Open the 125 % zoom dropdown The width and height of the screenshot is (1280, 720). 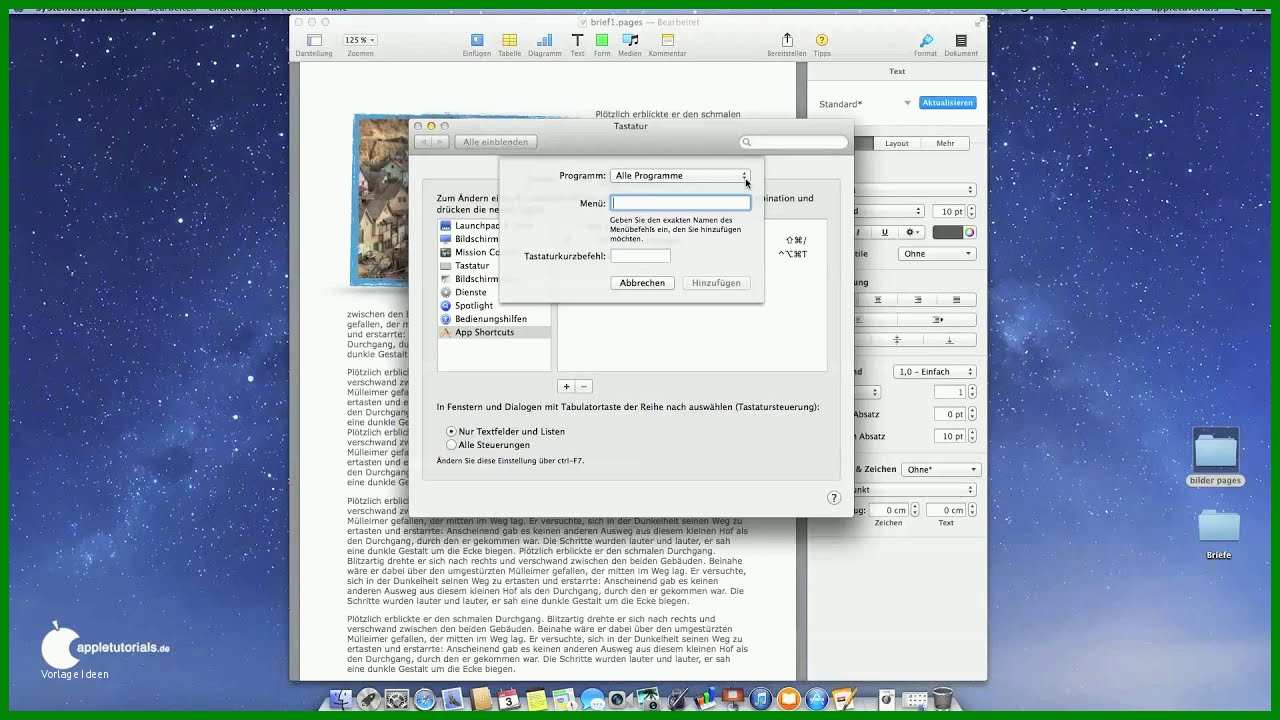pyautogui.click(x=360, y=40)
